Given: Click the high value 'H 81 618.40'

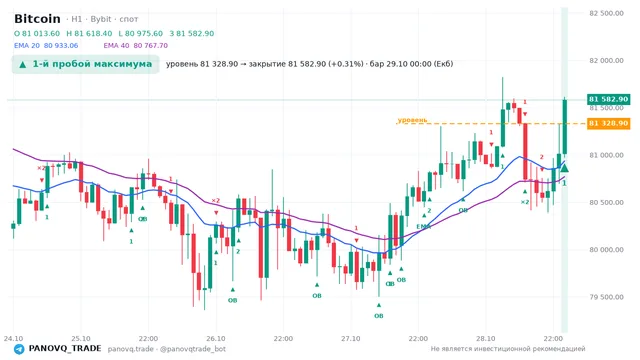Looking at the screenshot, I should pos(89,33).
